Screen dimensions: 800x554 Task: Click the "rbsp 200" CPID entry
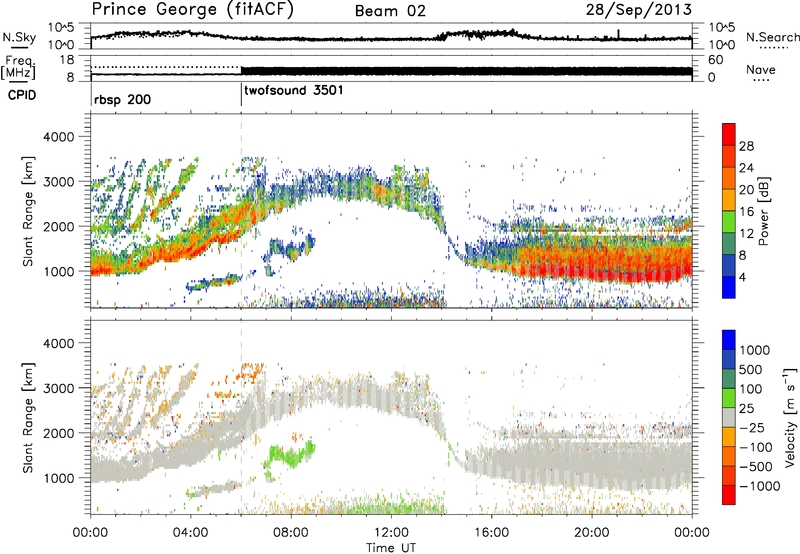pyautogui.click(x=122, y=99)
